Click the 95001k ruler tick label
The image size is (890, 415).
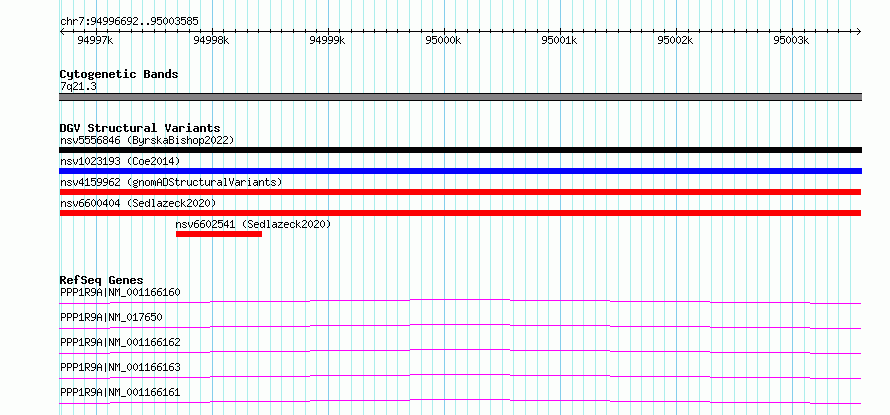[559, 41]
